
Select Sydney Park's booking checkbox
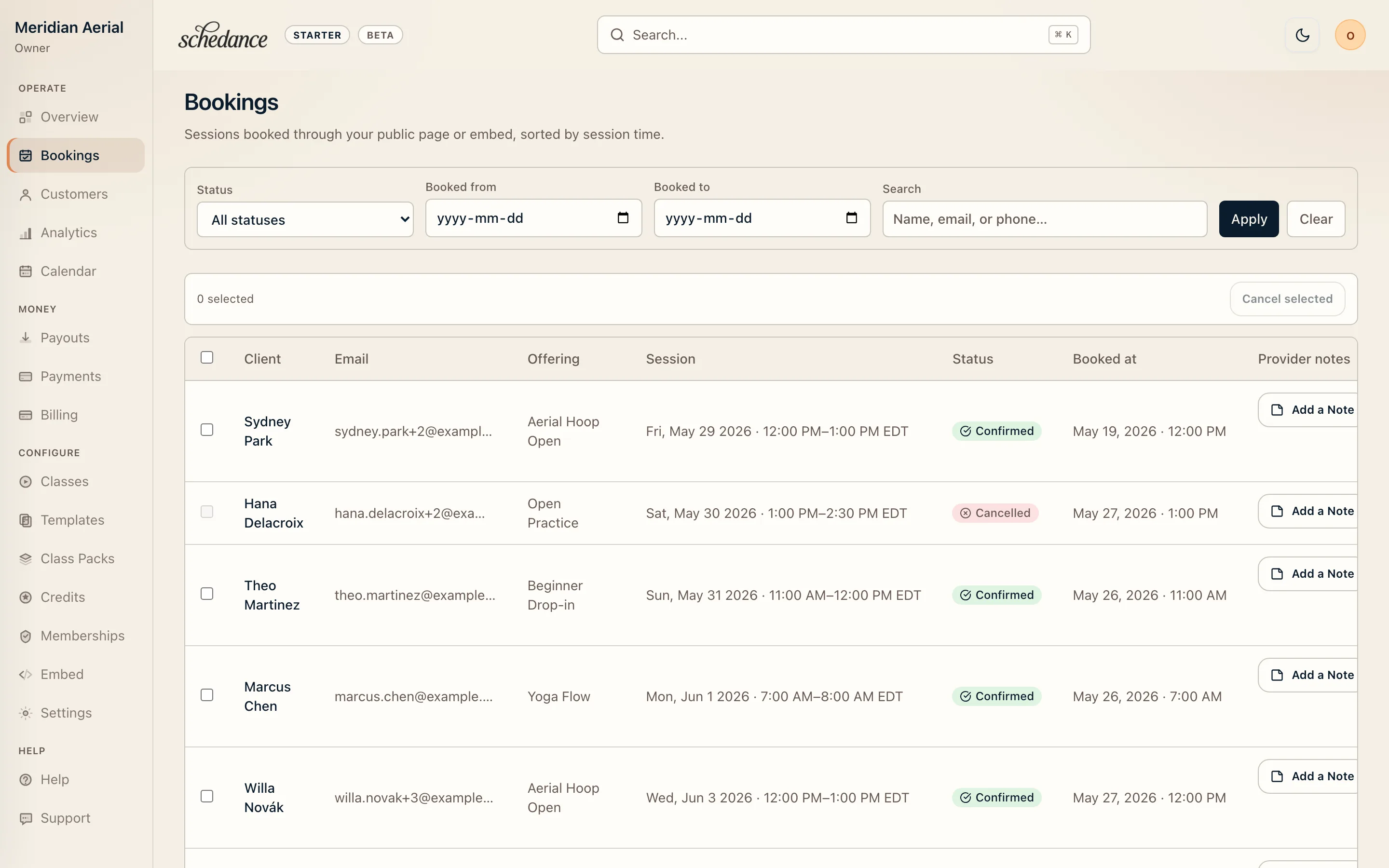point(206,430)
